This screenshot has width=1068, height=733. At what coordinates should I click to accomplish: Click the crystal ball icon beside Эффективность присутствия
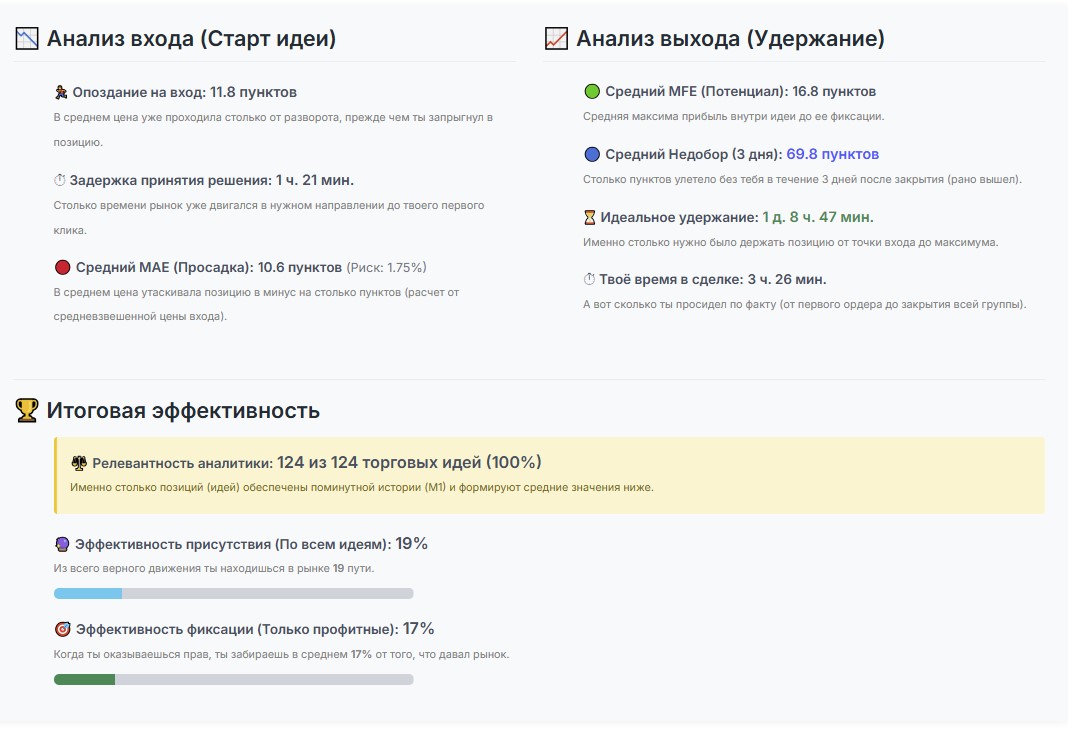62,544
